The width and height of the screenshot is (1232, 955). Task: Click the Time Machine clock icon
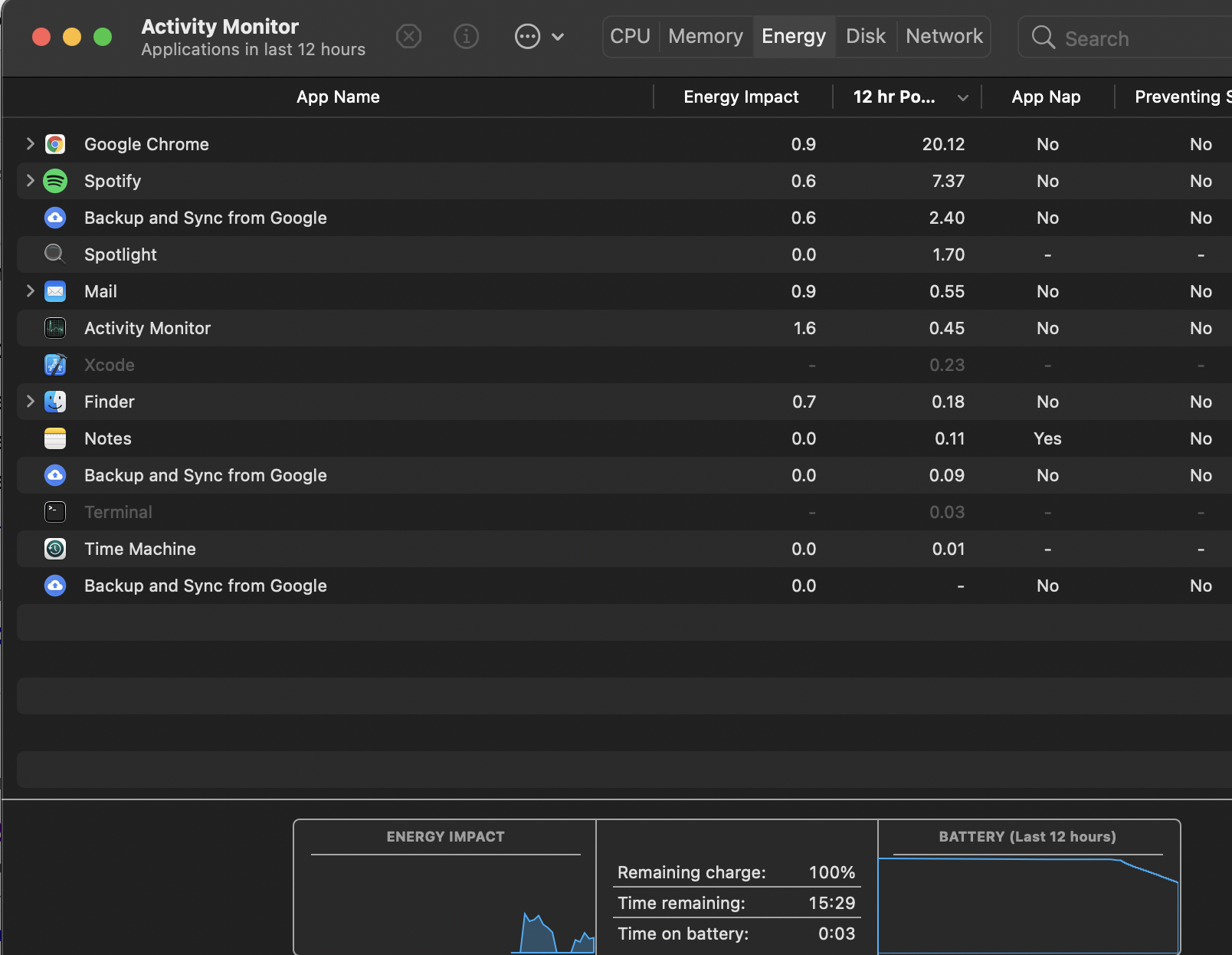coord(55,549)
